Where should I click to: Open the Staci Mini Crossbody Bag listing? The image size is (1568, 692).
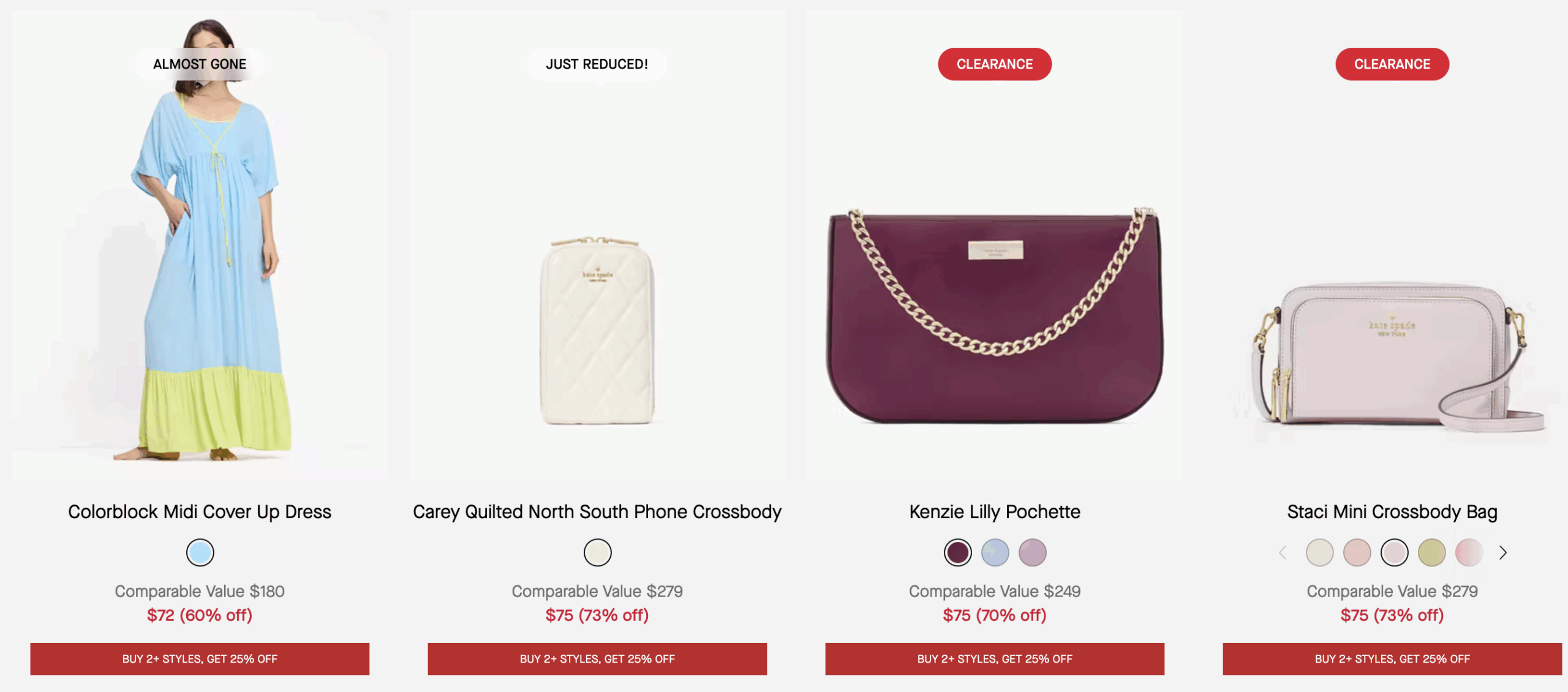(1392, 513)
